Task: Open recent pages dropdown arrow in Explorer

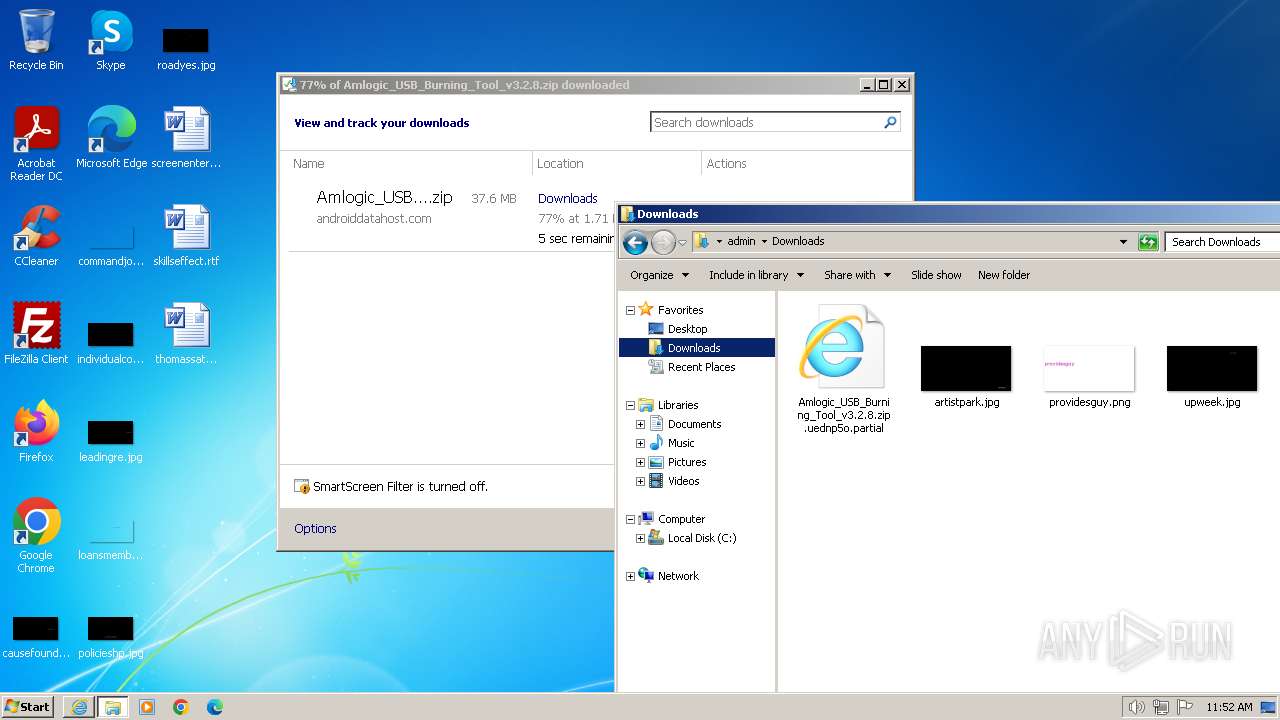Action: [x=682, y=242]
